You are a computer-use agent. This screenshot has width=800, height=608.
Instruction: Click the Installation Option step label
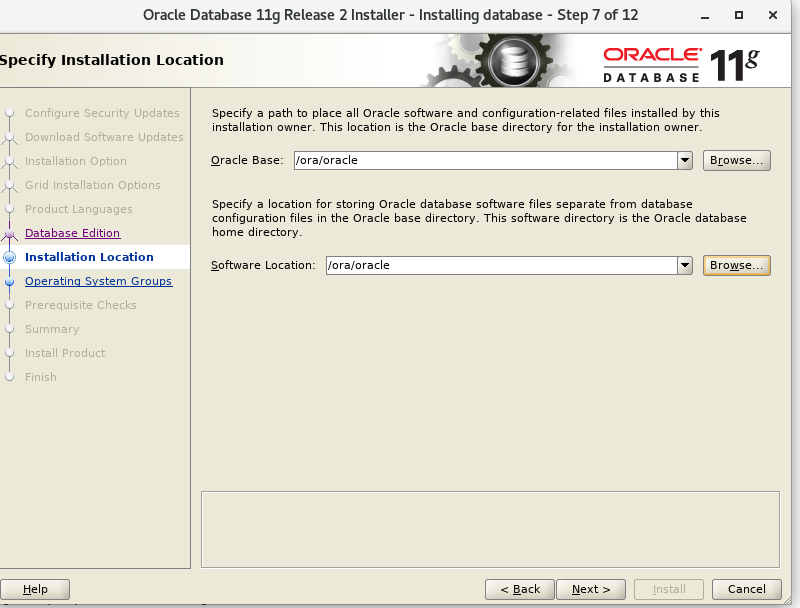(76, 161)
